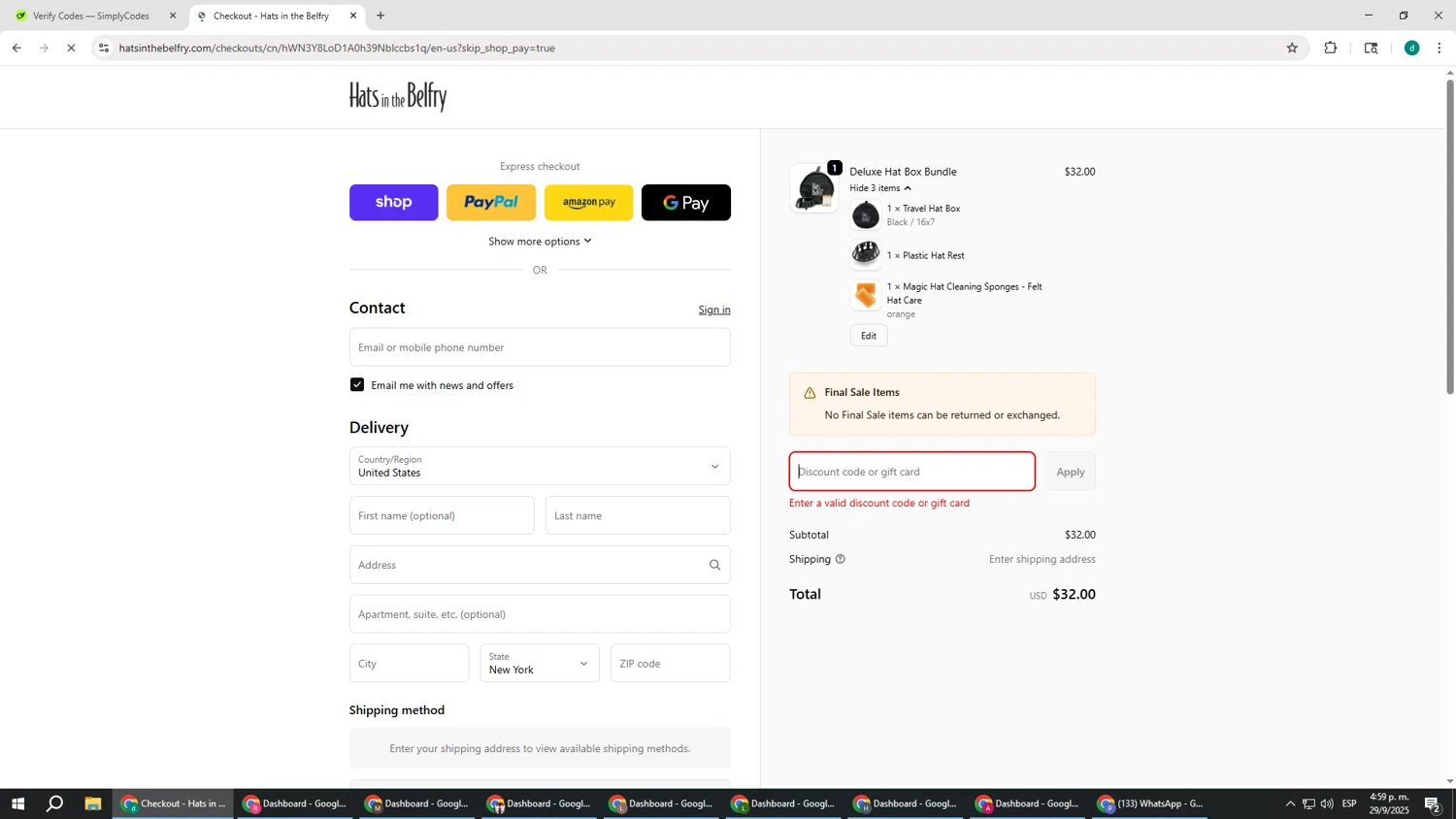The width and height of the screenshot is (1456, 819).
Task: Pay with the Shop Pay express button
Action: point(393,203)
